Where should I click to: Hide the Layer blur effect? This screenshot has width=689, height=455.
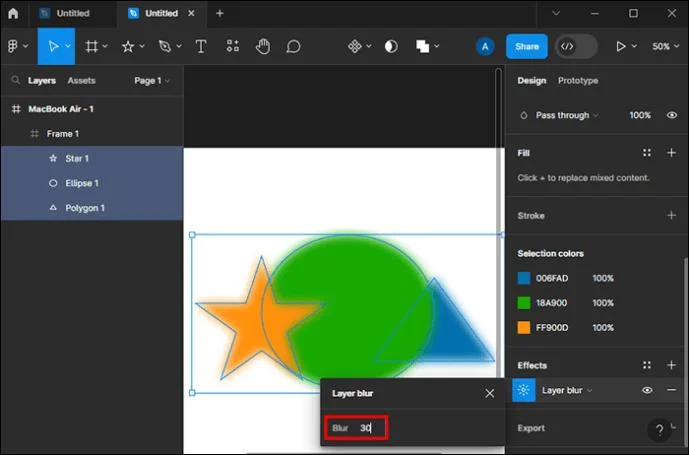click(647, 390)
